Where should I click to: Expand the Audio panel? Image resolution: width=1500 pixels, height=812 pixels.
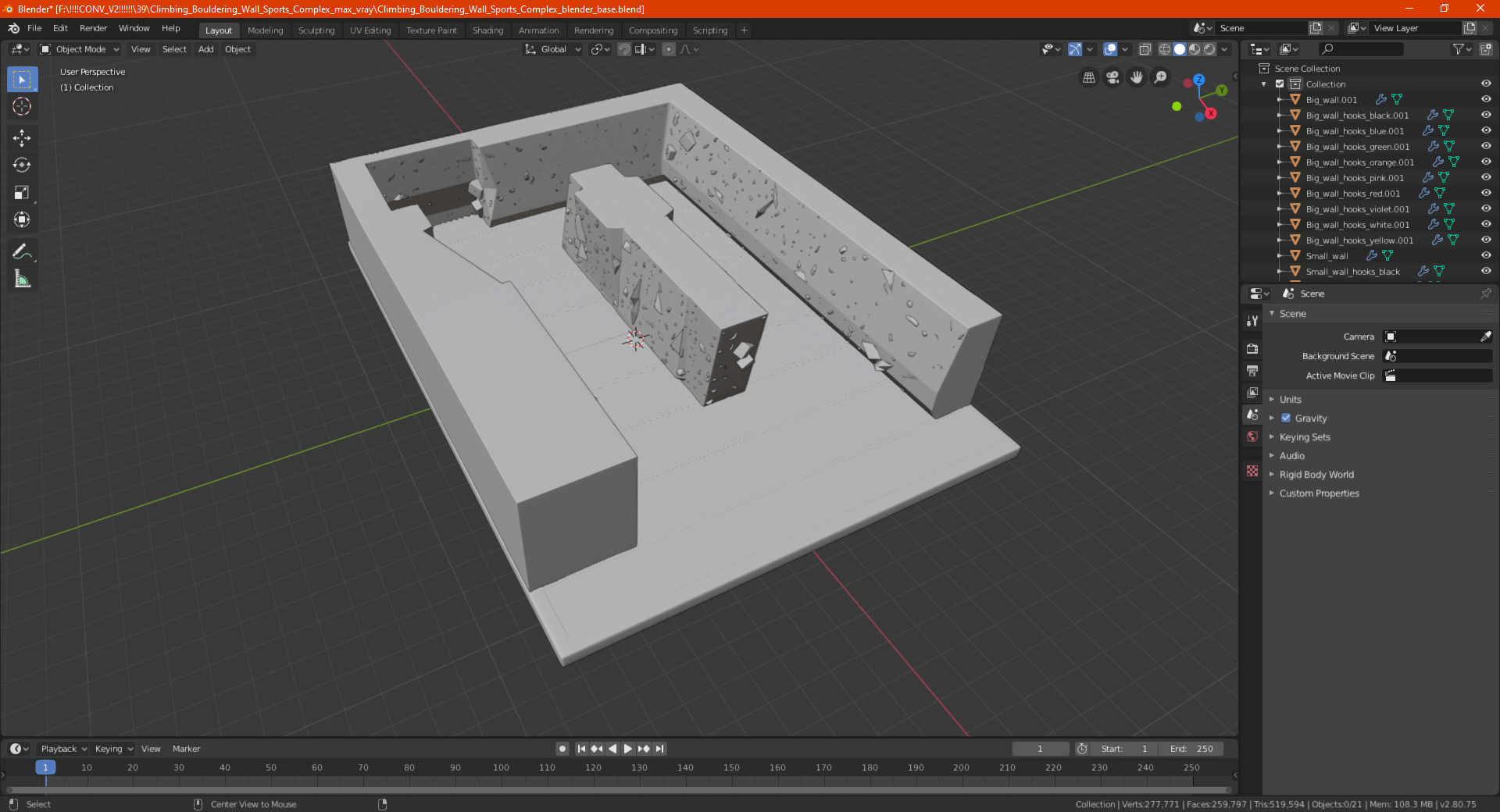coord(1292,456)
